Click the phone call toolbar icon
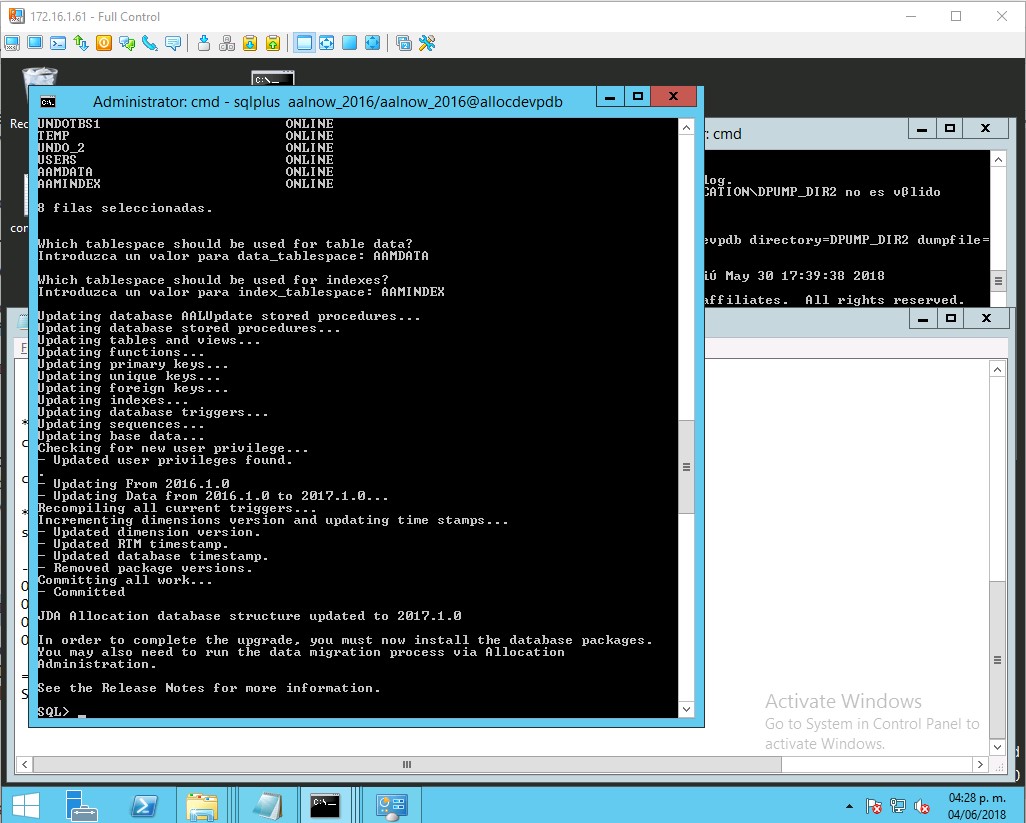Viewport: 1026px width, 823px height. (x=150, y=43)
